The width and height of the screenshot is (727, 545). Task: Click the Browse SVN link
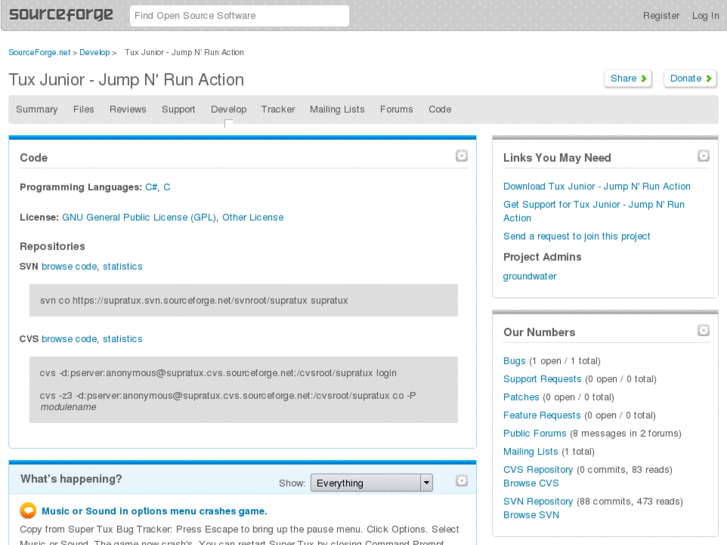[x=531, y=515]
